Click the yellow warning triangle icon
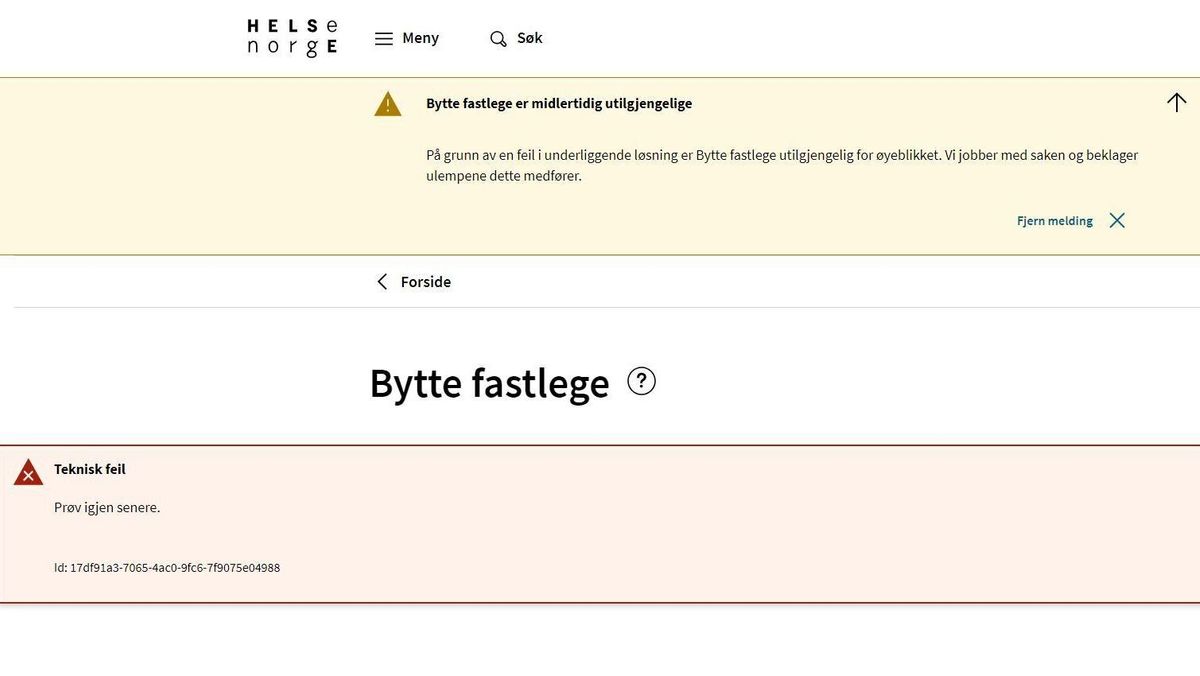This screenshot has height=676, width=1200. (x=387, y=103)
